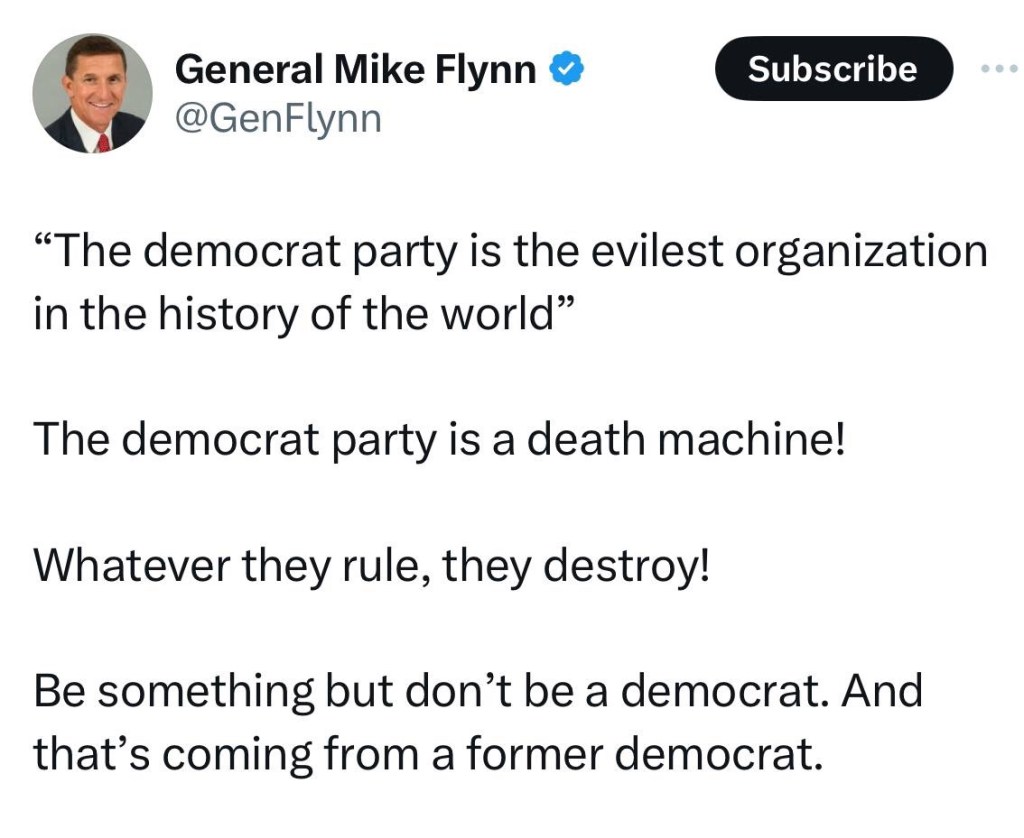Open the "General Mike Flynn" display name
Image resolution: width=1024 pixels, height=838 pixels.
(355, 70)
